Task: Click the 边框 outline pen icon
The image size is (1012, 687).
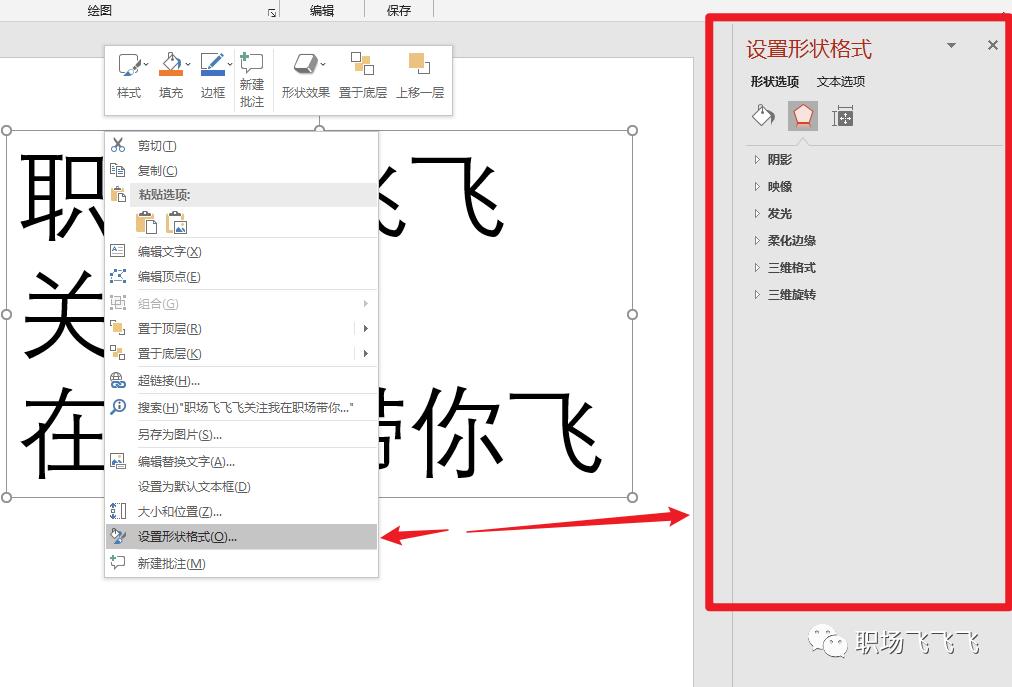Action: pyautogui.click(x=212, y=66)
